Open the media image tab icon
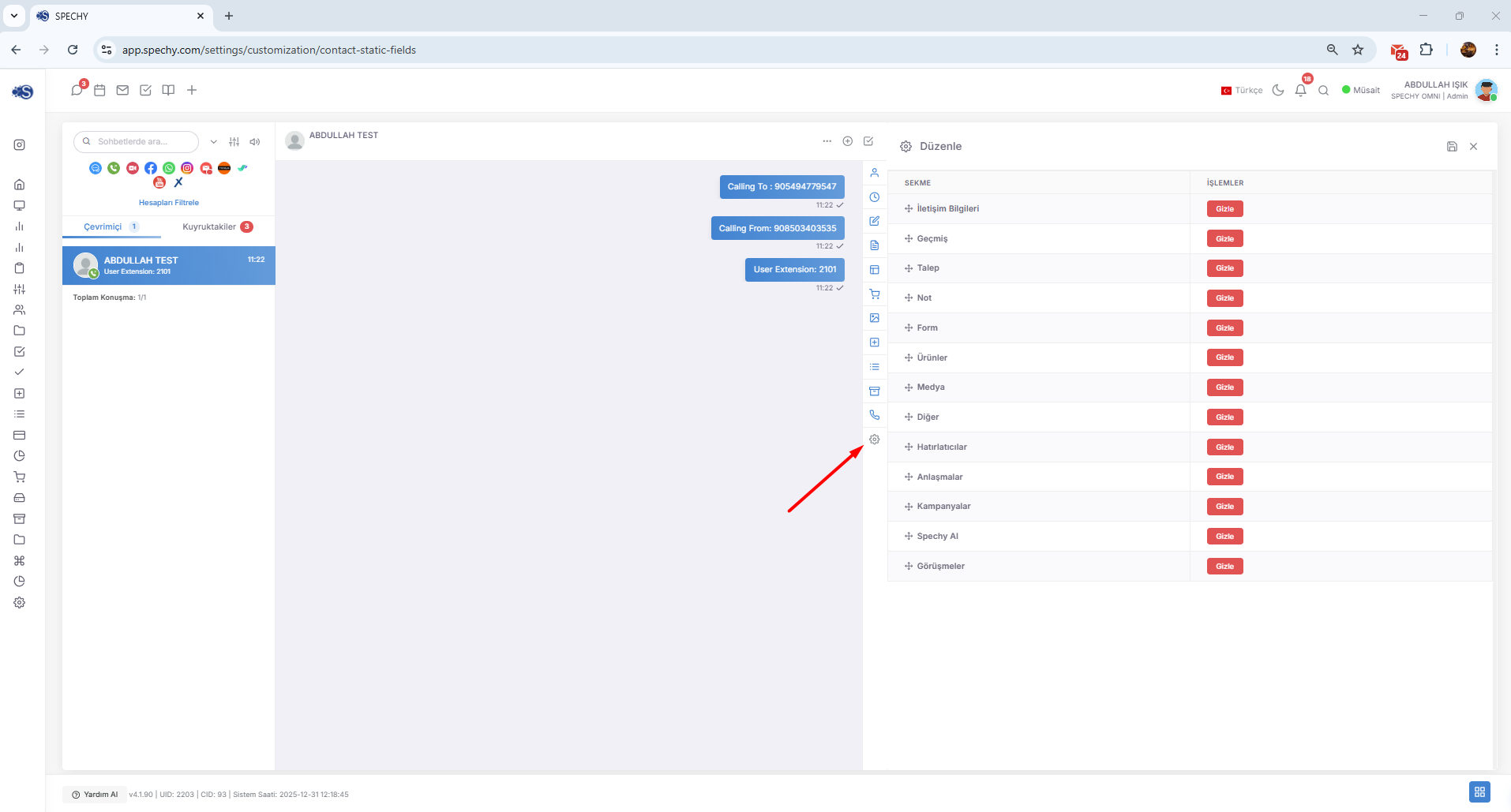1511x812 pixels. [874, 318]
